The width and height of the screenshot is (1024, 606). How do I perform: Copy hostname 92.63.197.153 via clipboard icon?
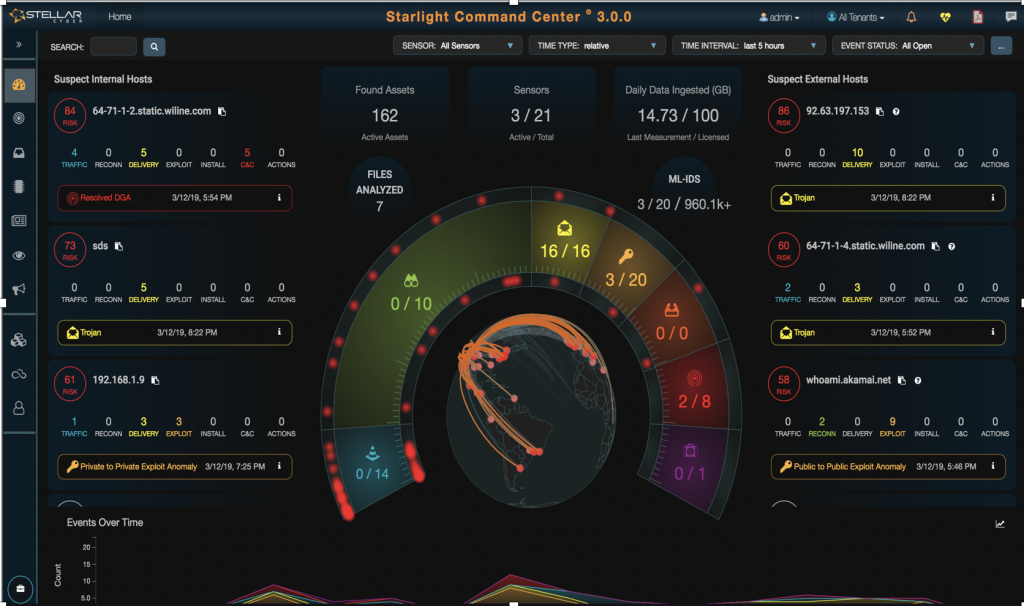(880, 112)
